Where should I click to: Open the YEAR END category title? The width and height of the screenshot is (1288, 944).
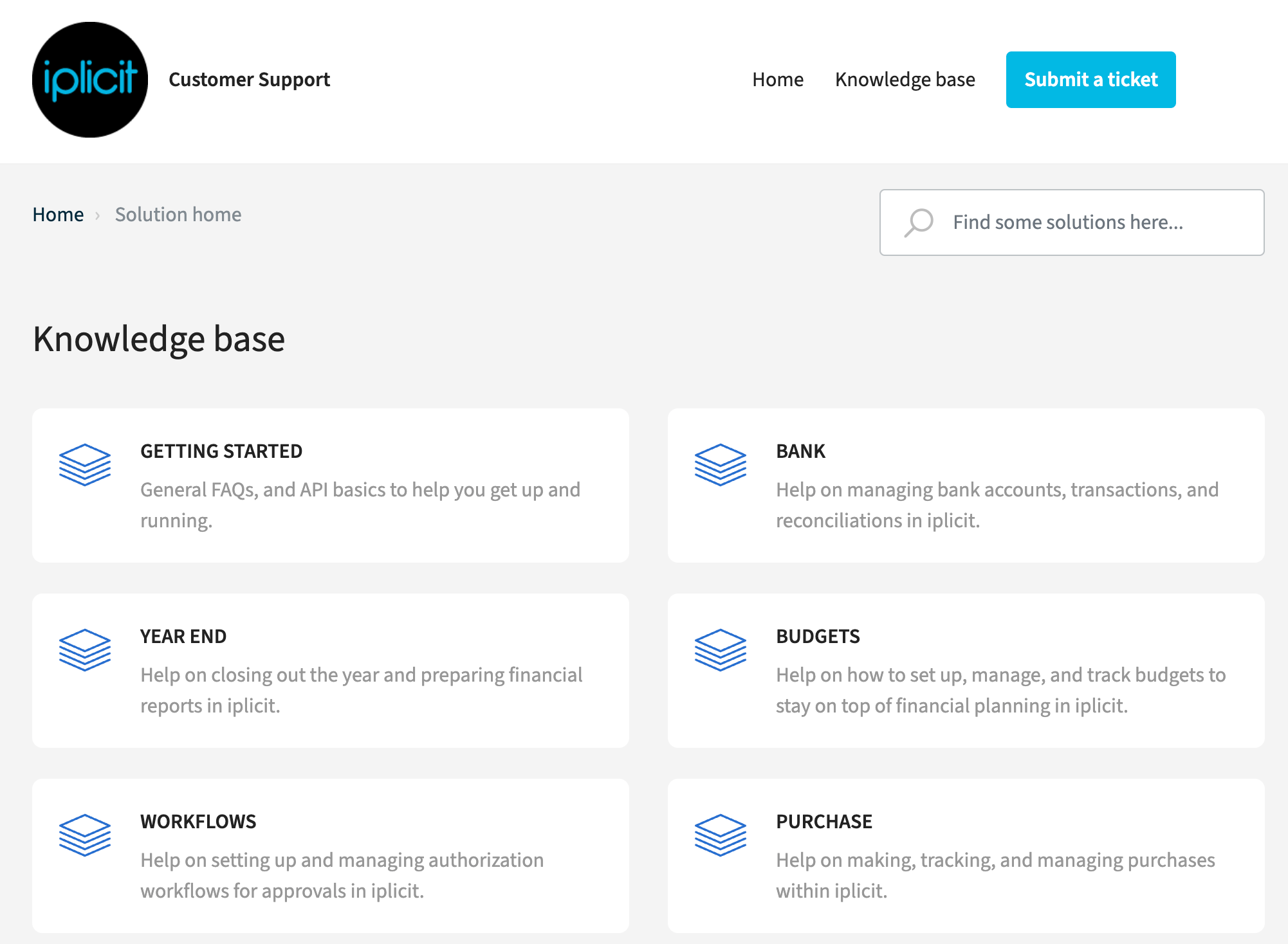click(x=183, y=637)
